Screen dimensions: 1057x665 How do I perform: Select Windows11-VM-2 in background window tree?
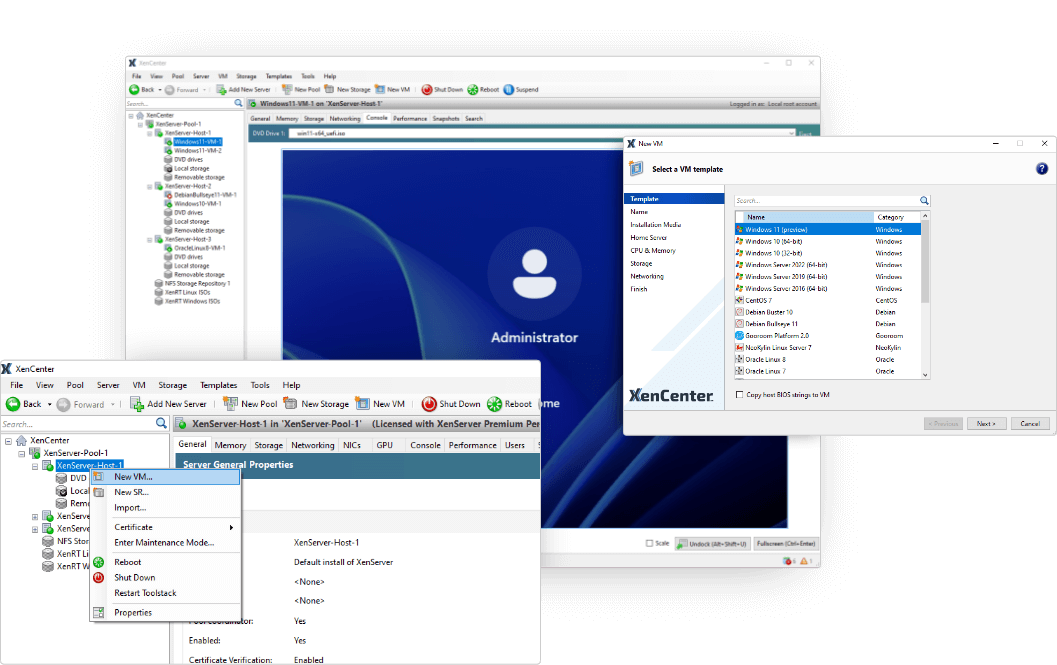click(198, 150)
